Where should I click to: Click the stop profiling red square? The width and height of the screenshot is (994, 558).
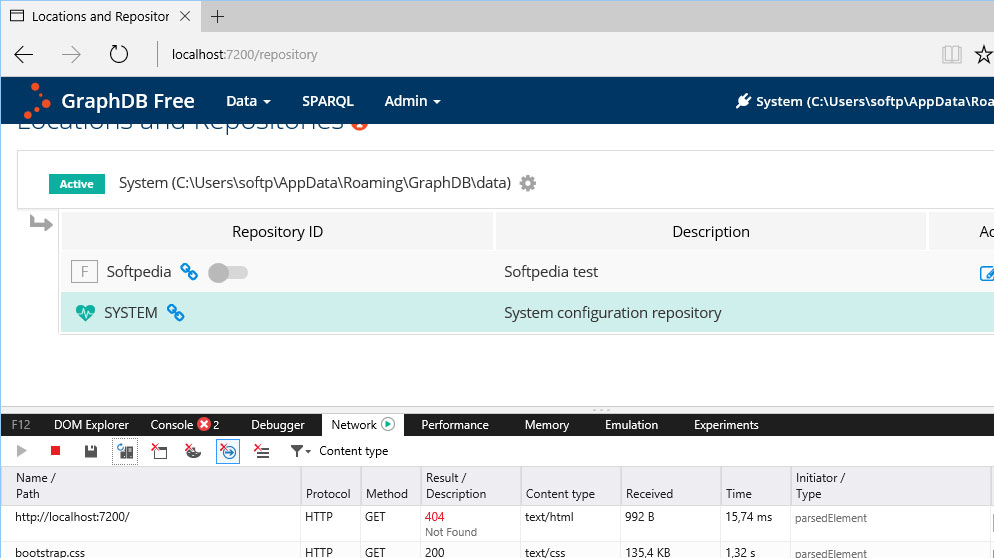[56, 452]
